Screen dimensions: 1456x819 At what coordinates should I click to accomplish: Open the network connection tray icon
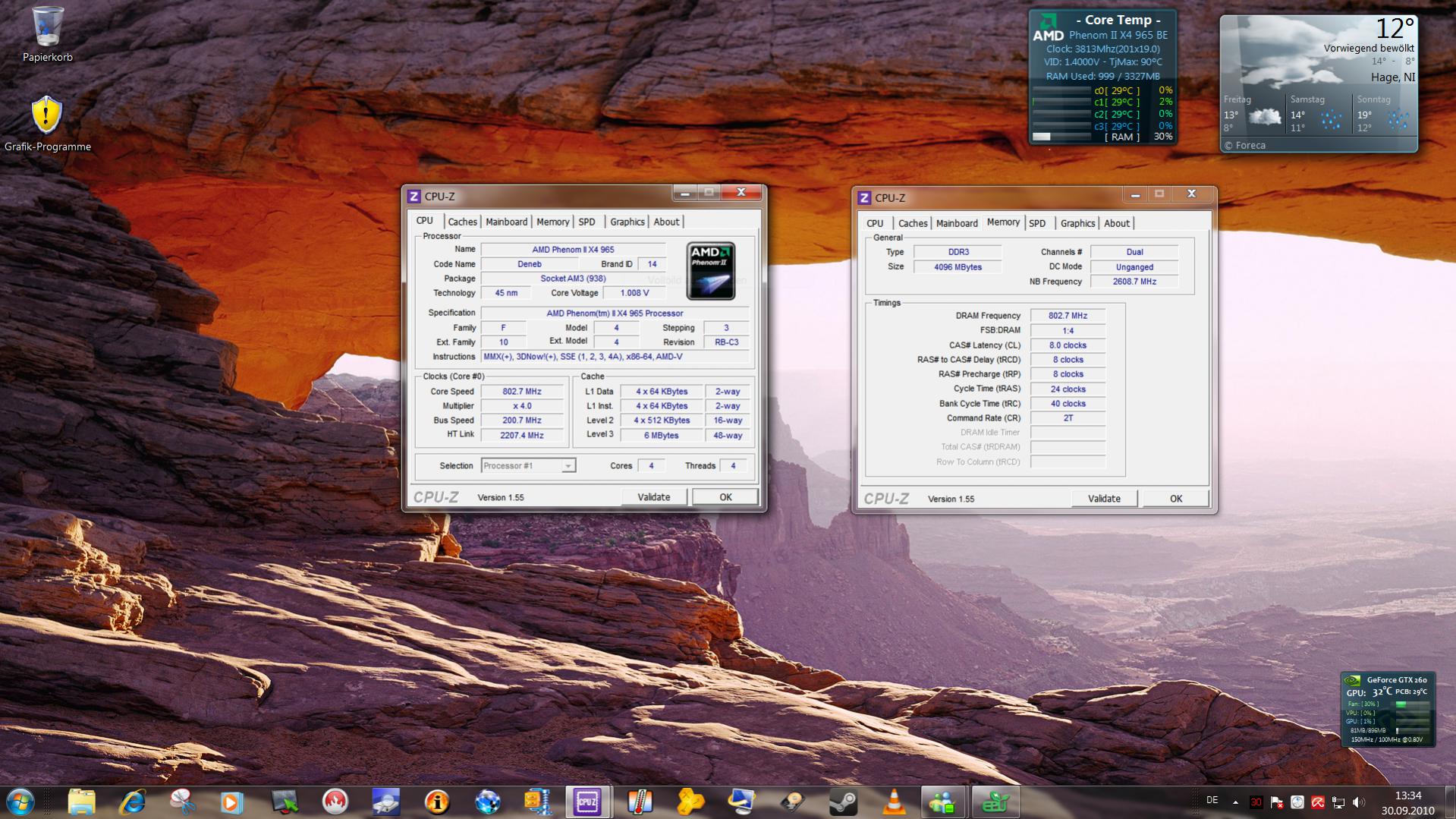click(x=1338, y=802)
